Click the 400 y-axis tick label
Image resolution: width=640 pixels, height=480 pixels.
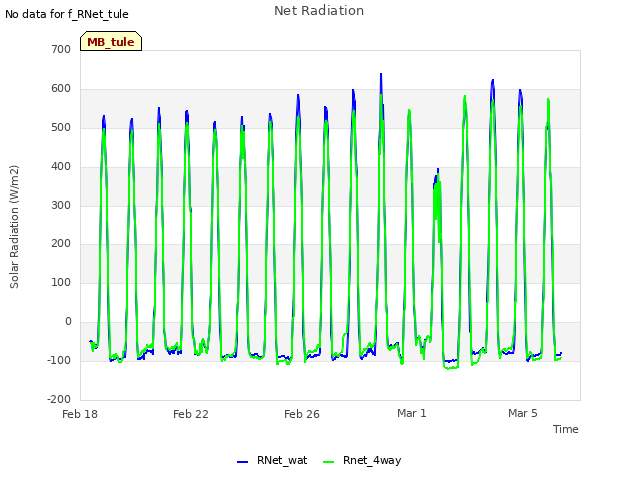pyautogui.click(x=61, y=167)
